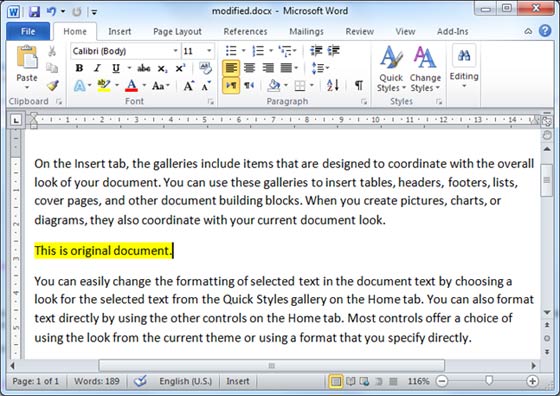Toggle Underline formatting
The height and width of the screenshot is (396, 560).
[116, 68]
